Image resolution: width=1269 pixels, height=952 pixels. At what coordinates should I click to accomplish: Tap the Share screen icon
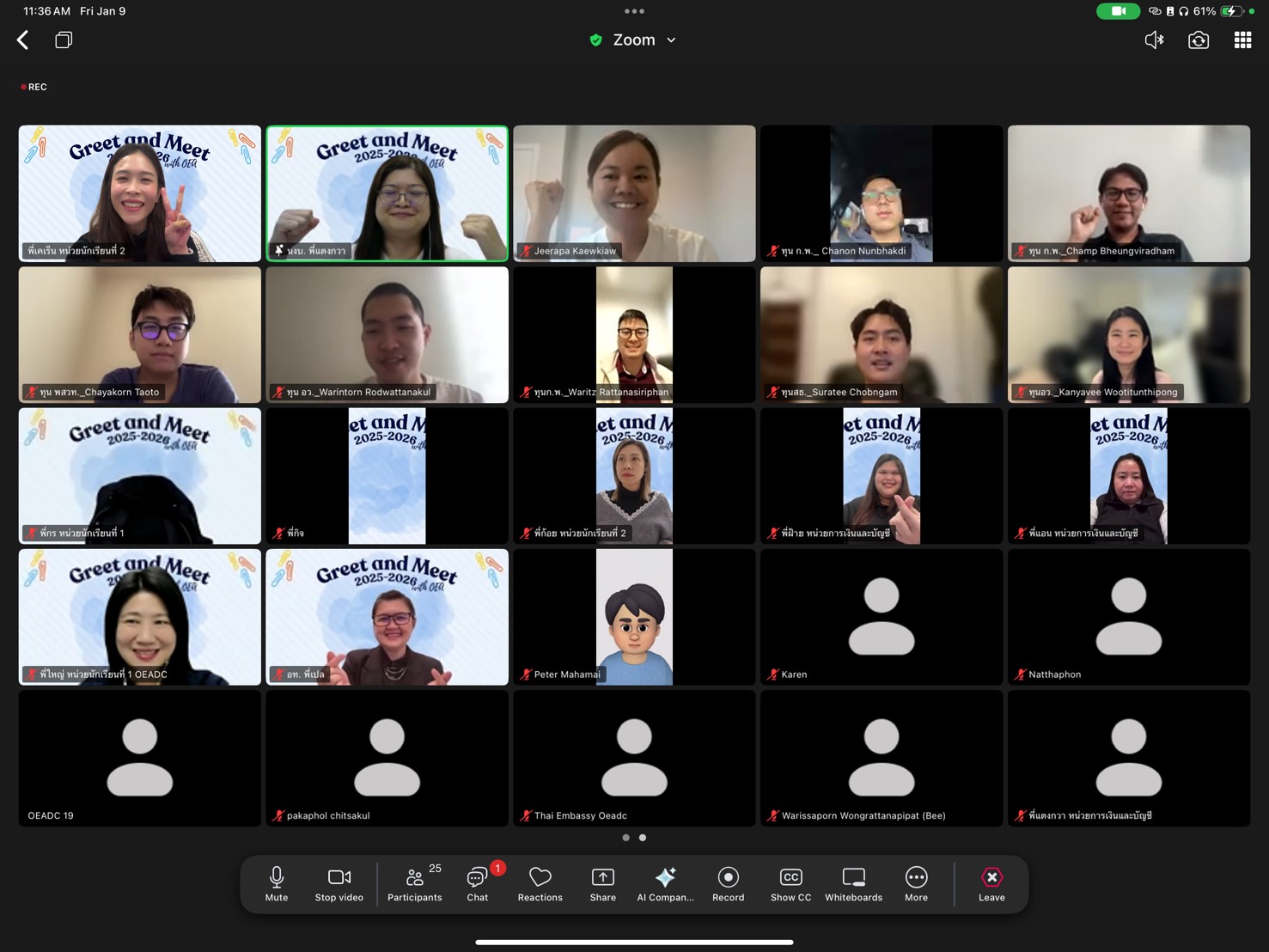[602, 883]
